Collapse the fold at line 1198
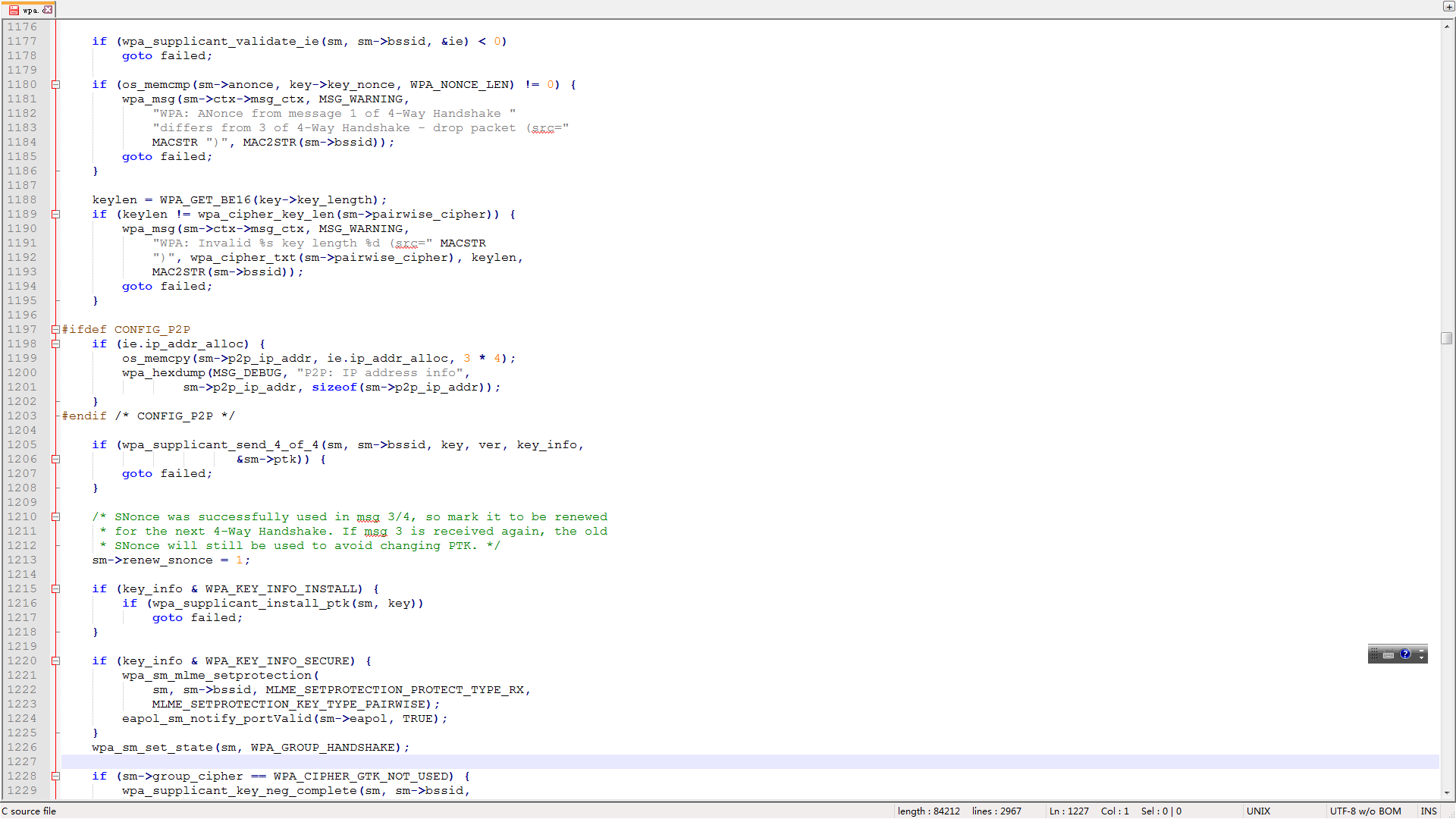1456x819 pixels. click(x=55, y=344)
